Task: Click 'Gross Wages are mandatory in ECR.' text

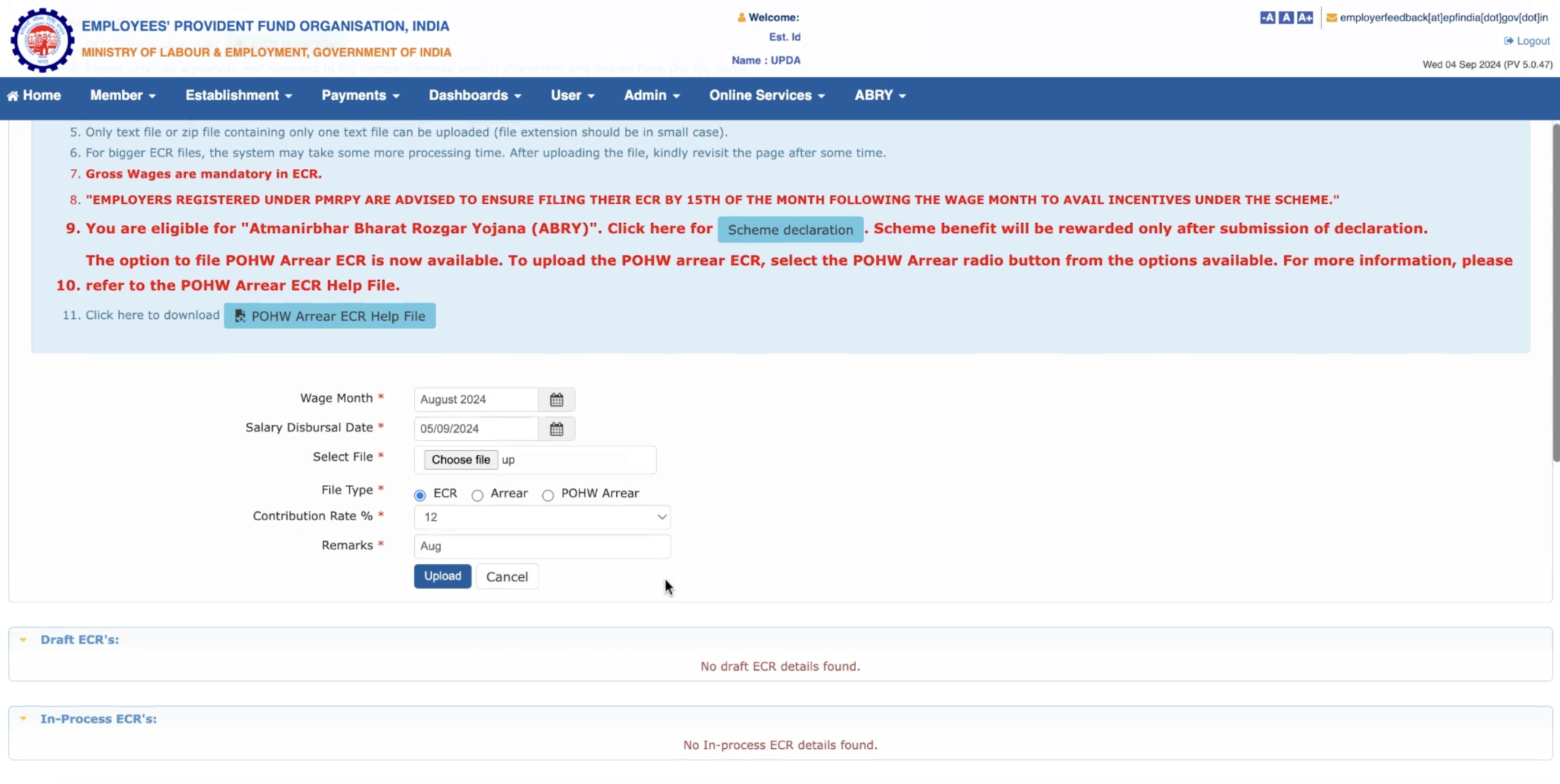Action: click(x=203, y=174)
